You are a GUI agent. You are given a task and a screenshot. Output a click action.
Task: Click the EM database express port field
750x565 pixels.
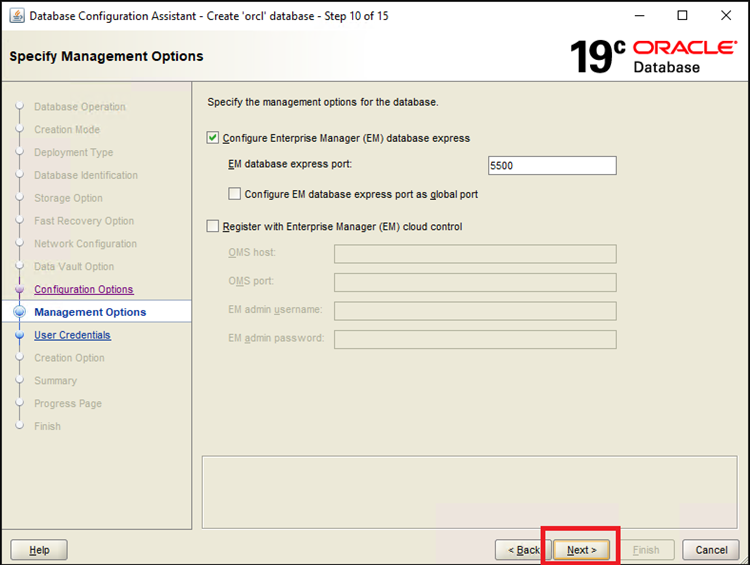click(x=552, y=166)
